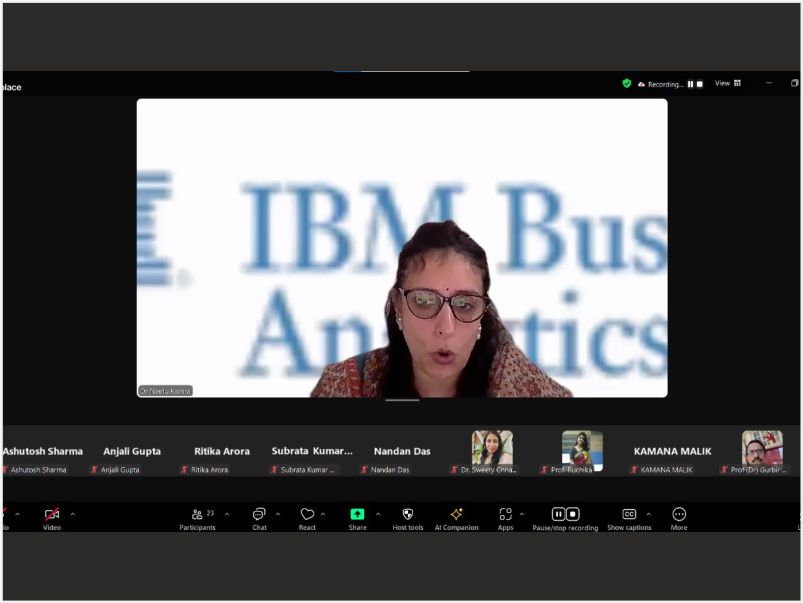
Task: Pause recording from the top status bar
Action: (x=690, y=84)
